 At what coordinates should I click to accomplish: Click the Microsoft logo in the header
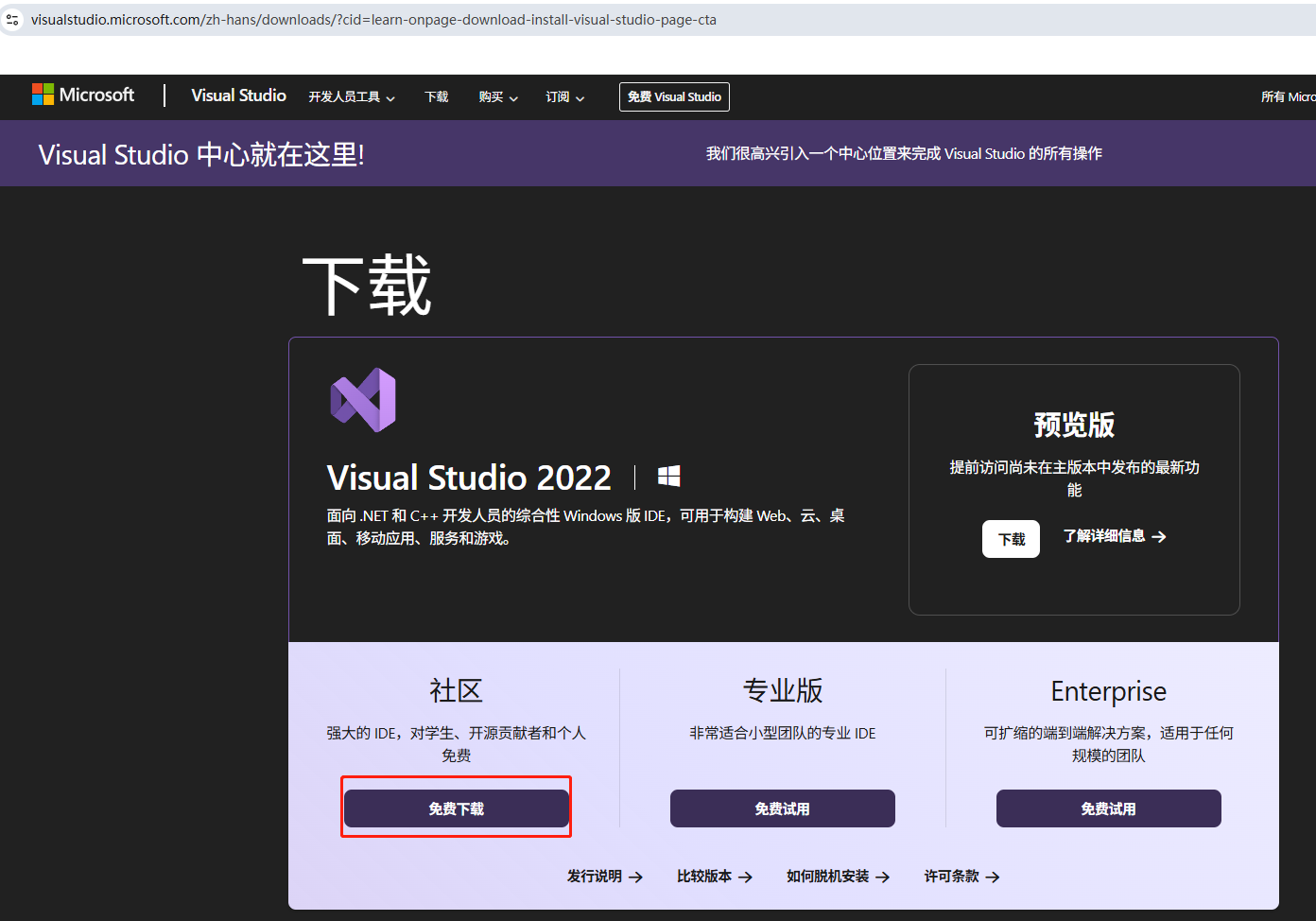click(83, 95)
